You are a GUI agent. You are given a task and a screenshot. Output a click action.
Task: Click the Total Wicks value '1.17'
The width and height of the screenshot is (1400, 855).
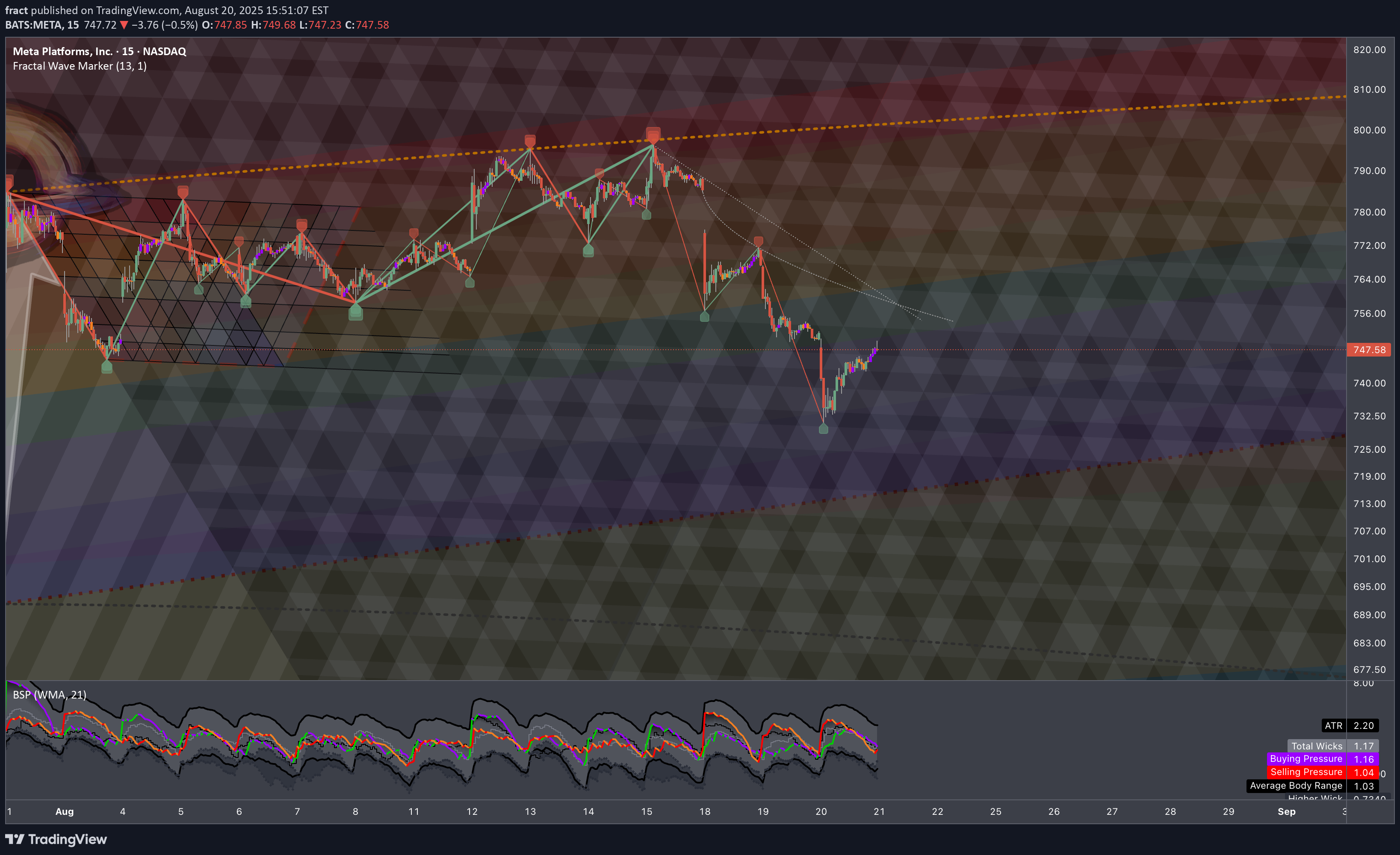[1363, 746]
